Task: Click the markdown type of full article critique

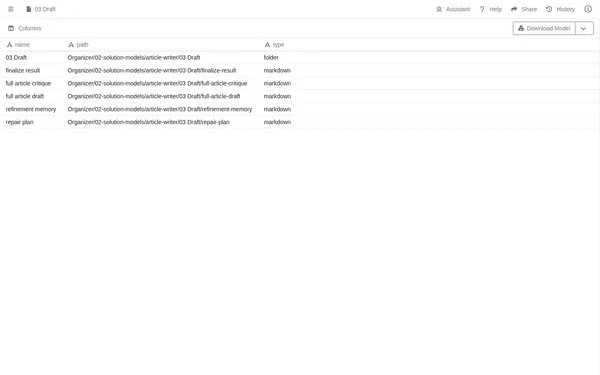Action: click(x=277, y=83)
